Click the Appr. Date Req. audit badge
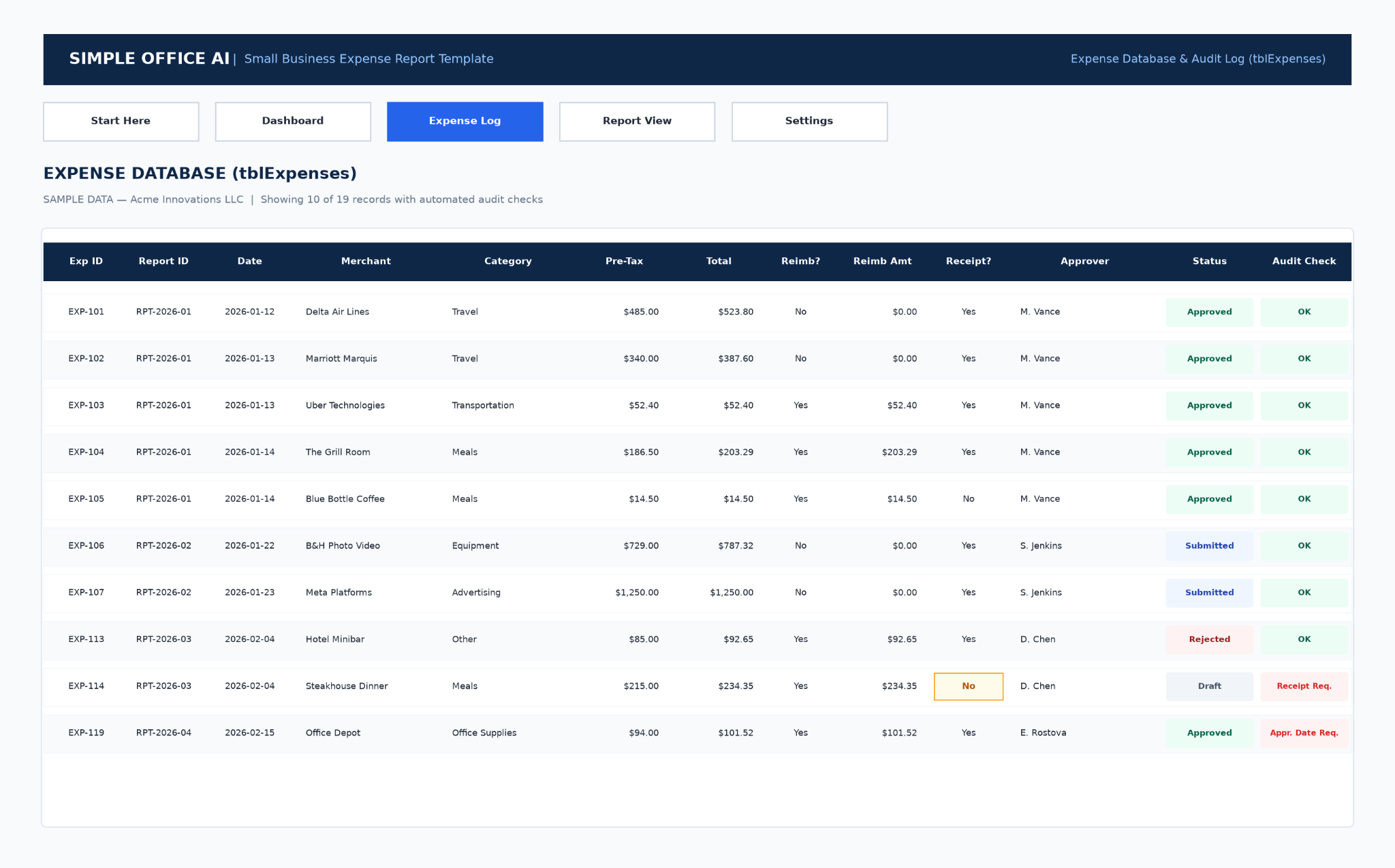Image resolution: width=1395 pixels, height=868 pixels. pyautogui.click(x=1304, y=733)
